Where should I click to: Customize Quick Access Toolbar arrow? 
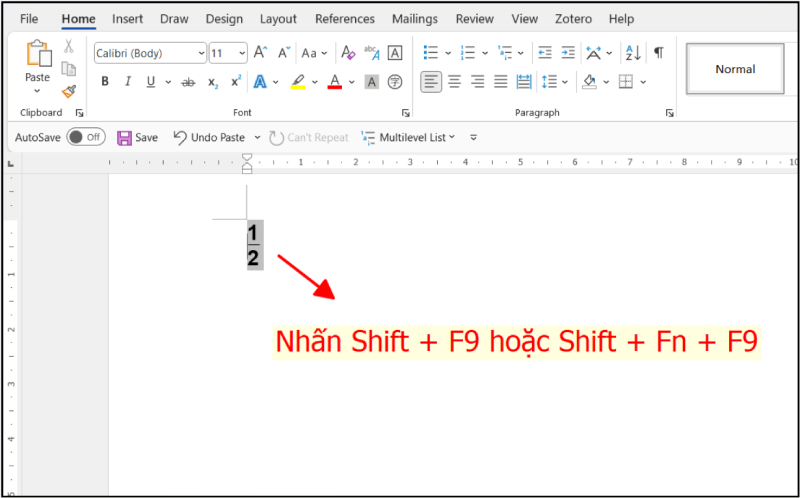coord(473,137)
